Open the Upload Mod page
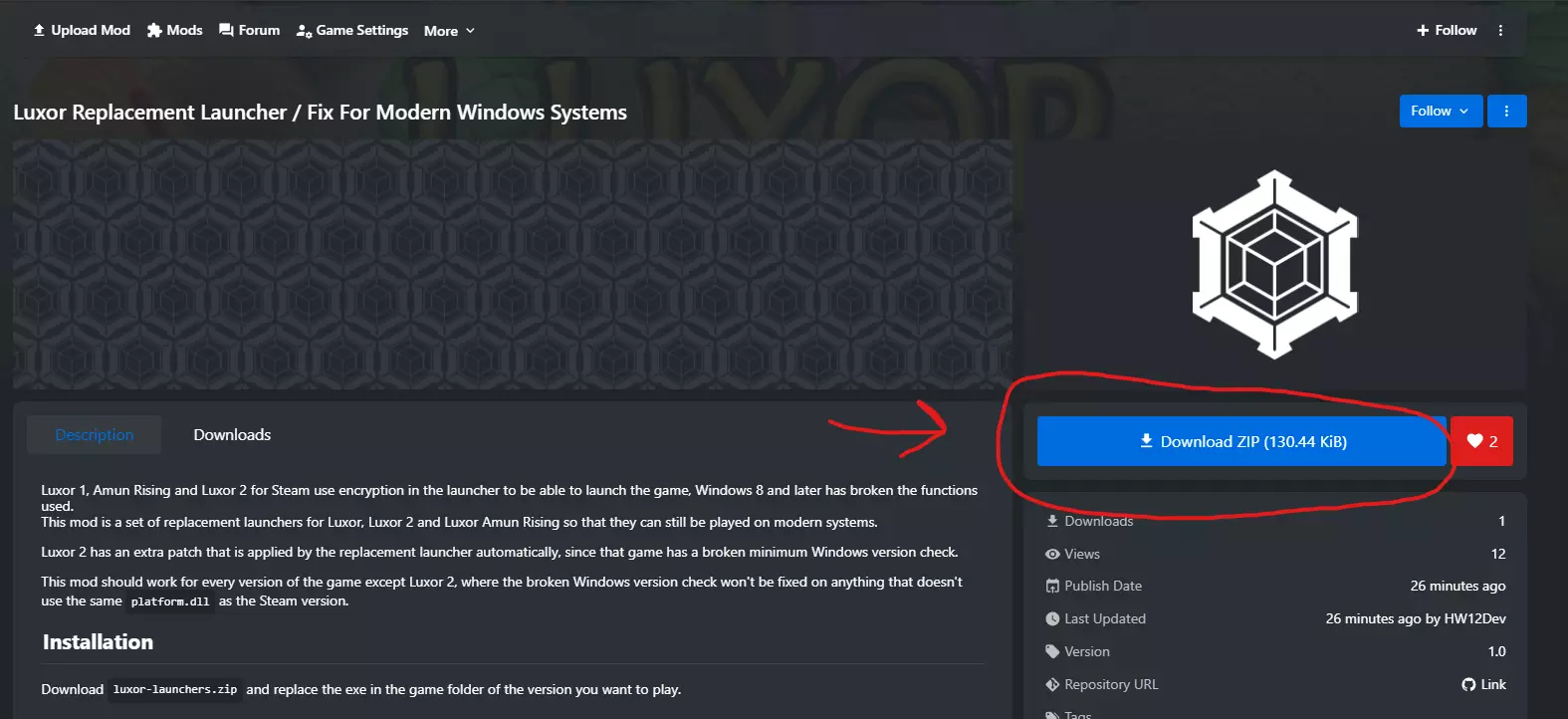 click(82, 30)
